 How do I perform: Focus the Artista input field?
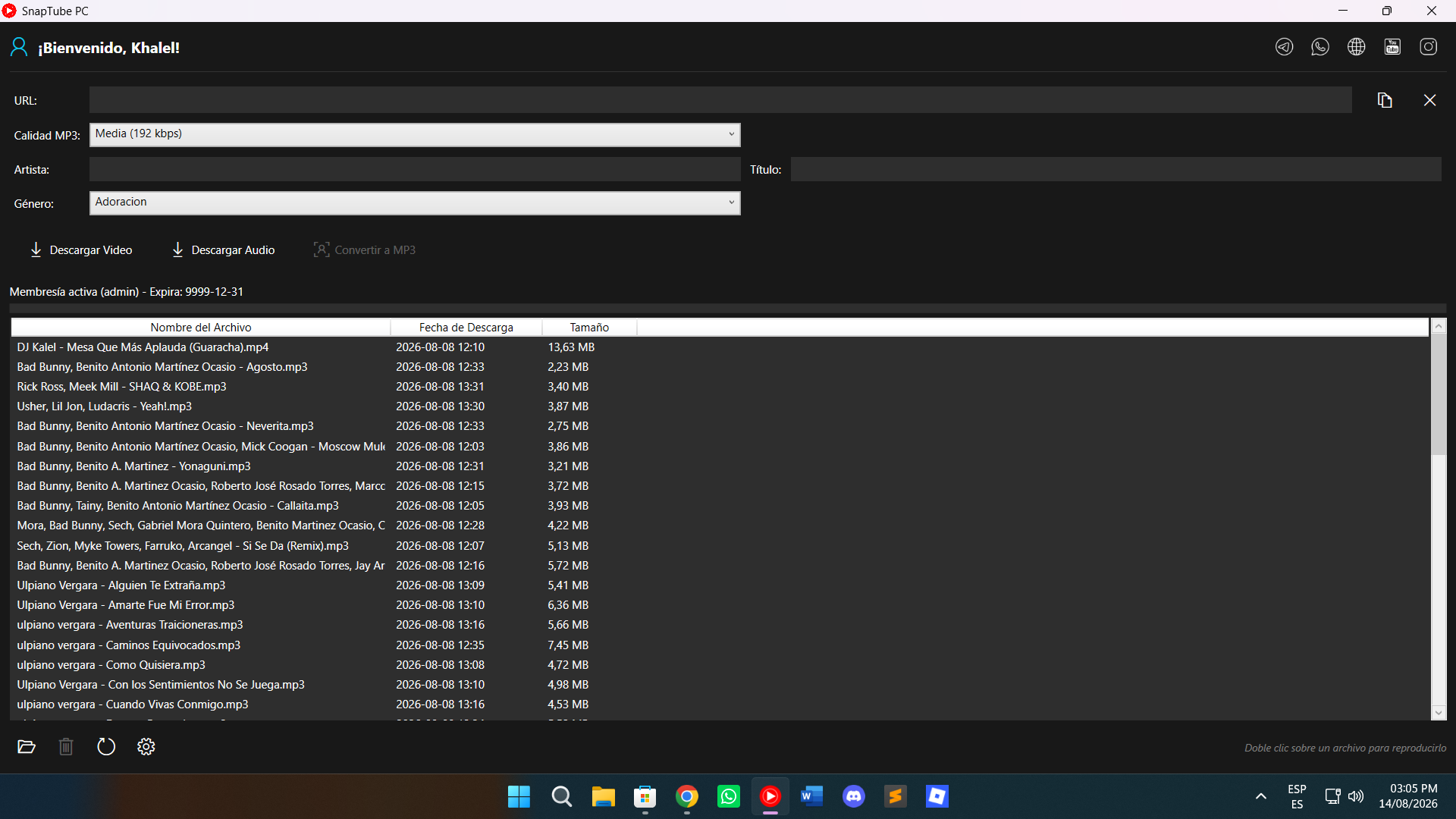(x=415, y=169)
